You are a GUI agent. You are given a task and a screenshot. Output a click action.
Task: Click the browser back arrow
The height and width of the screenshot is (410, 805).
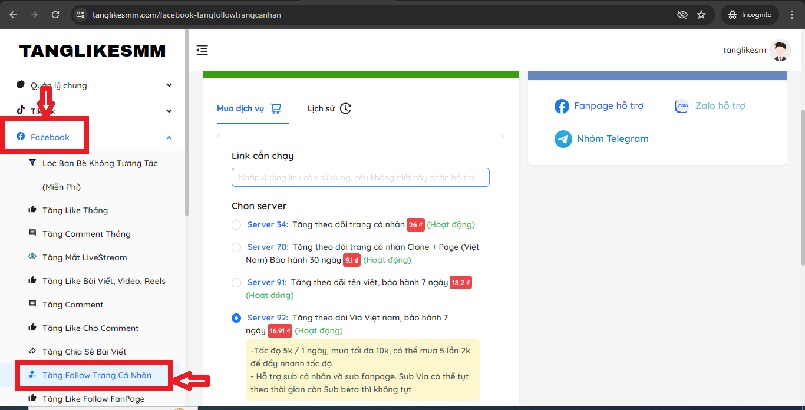[x=13, y=15]
